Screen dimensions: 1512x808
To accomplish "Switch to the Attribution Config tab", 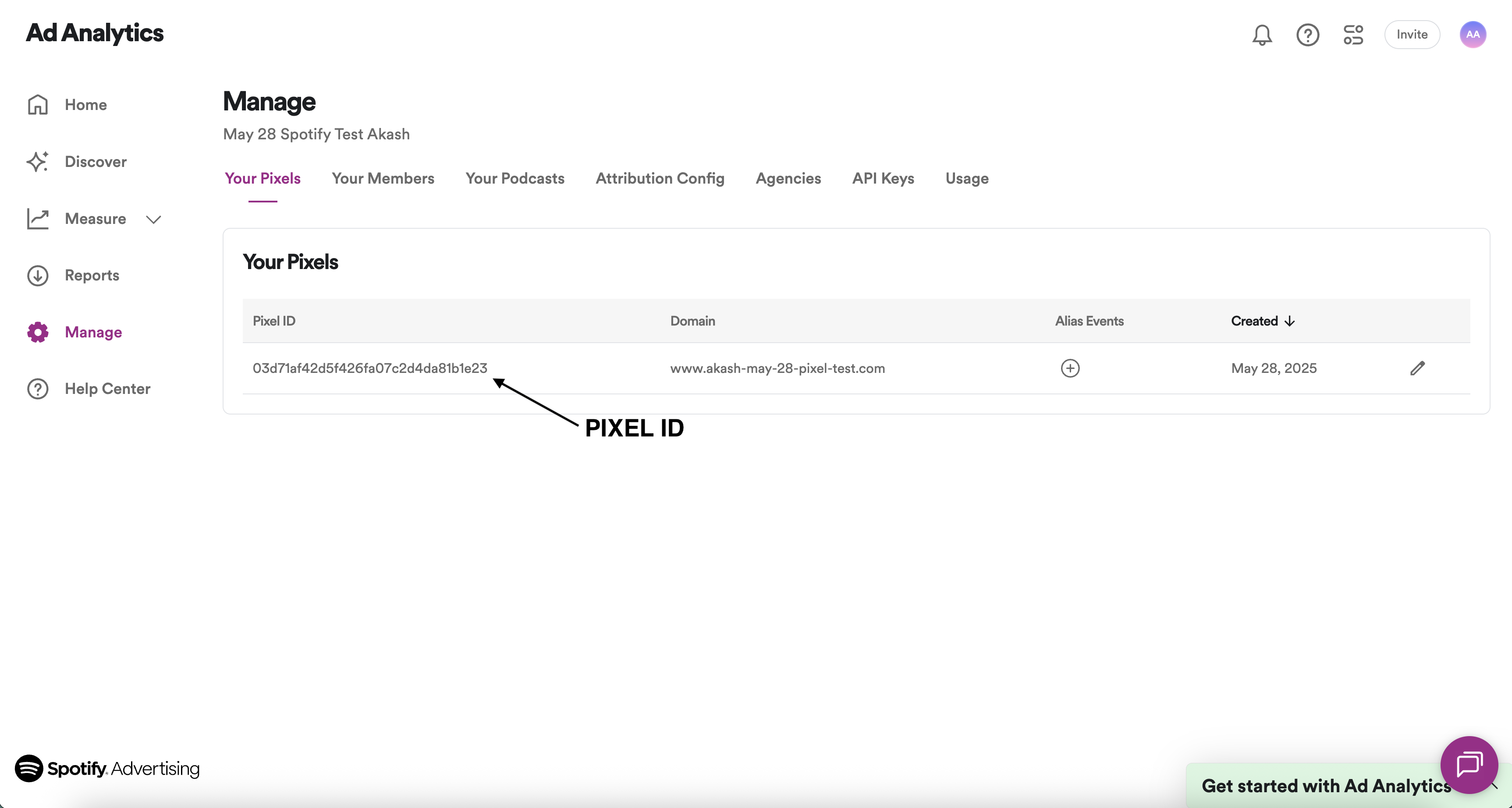I will tap(660, 178).
